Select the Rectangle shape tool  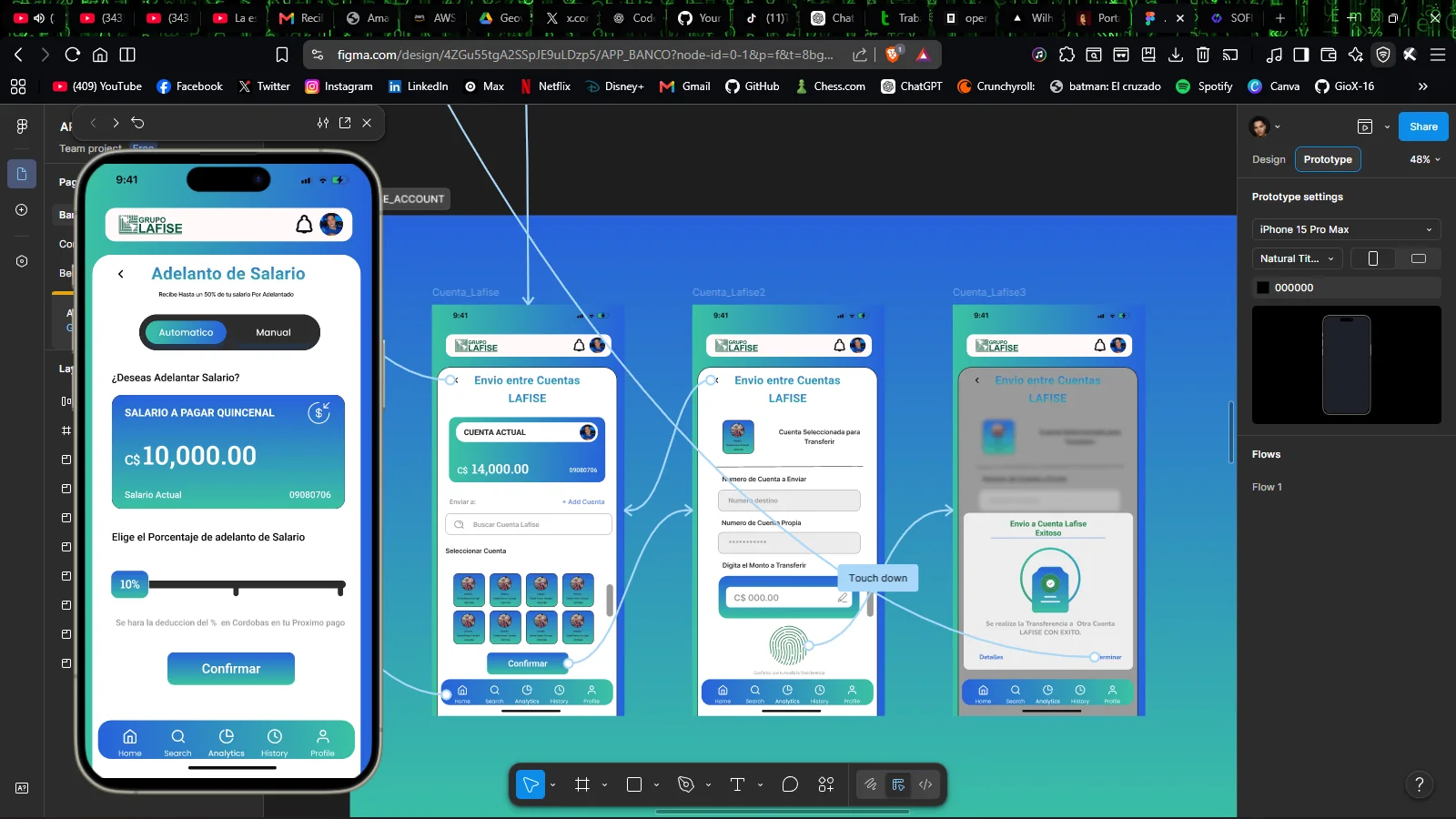pyautogui.click(x=634, y=784)
